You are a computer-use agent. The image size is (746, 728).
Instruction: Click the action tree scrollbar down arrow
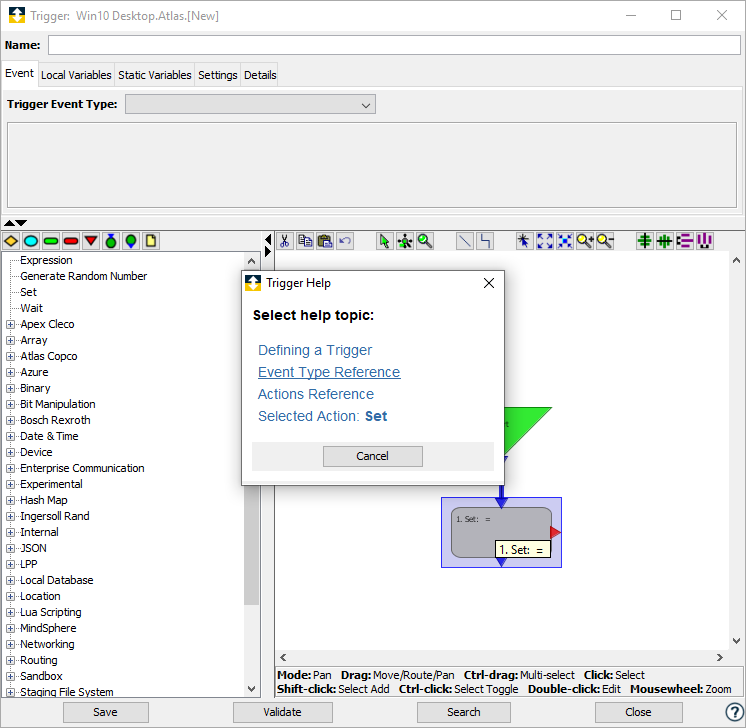252,689
